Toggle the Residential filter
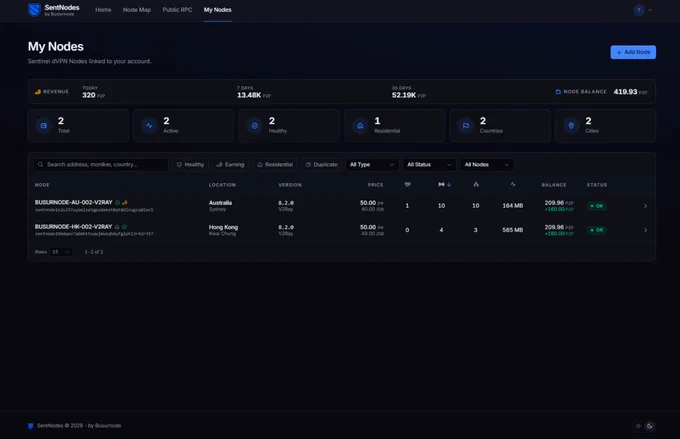Image resolution: width=680 pixels, height=439 pixels. coord(275,164)
